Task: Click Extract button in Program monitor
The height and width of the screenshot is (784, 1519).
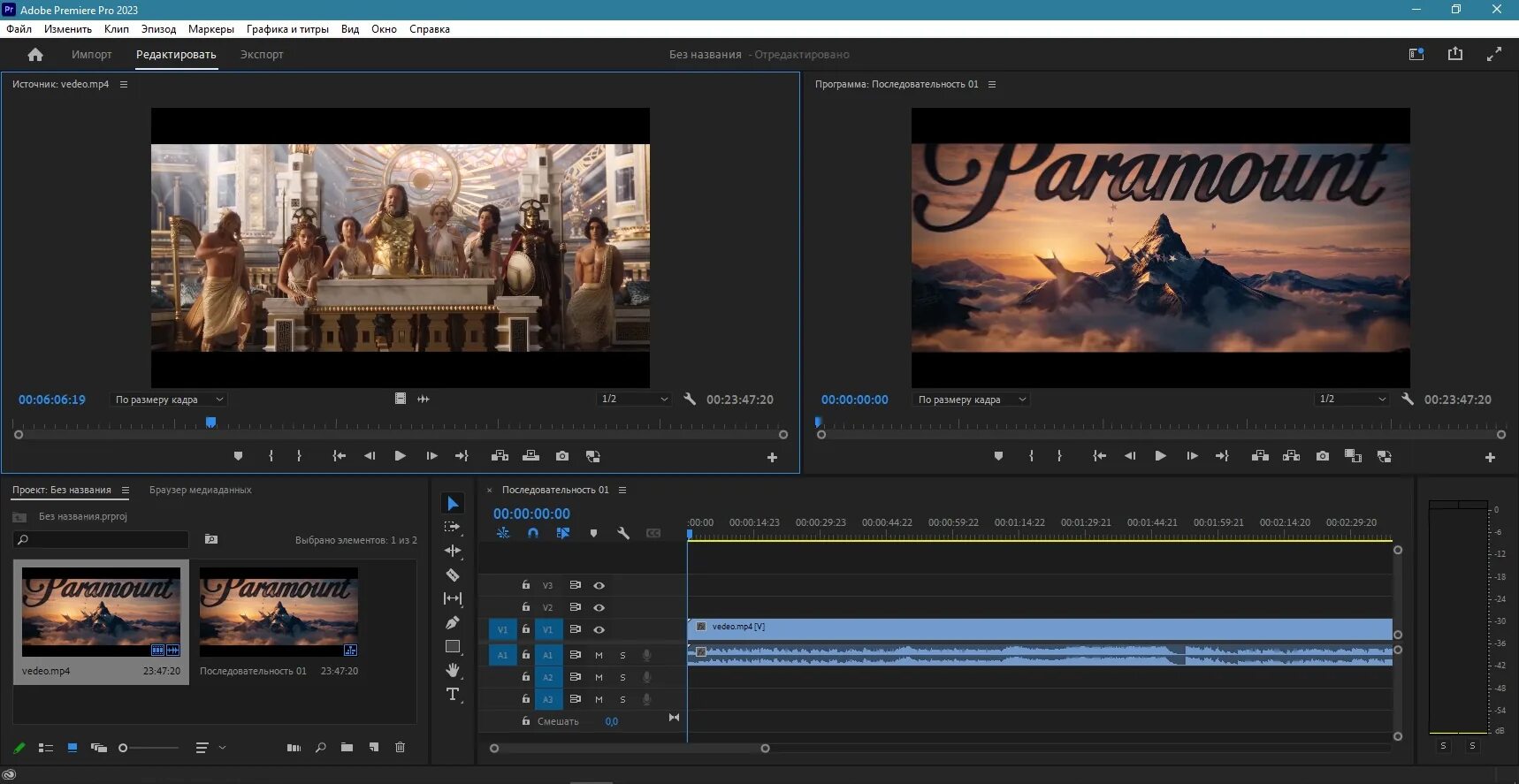Action: (1291, 456)
